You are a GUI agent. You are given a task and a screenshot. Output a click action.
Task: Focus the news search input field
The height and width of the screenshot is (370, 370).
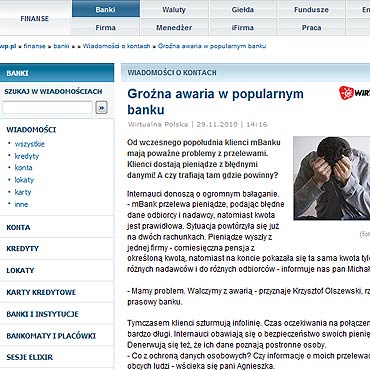(x=47, y=108)
